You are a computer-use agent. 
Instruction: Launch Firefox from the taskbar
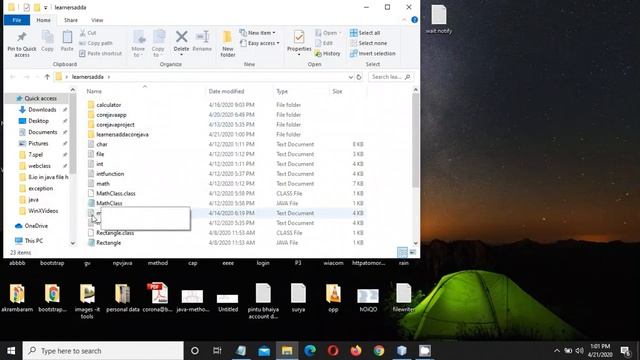pyautogui.click(x=356, y=351)
